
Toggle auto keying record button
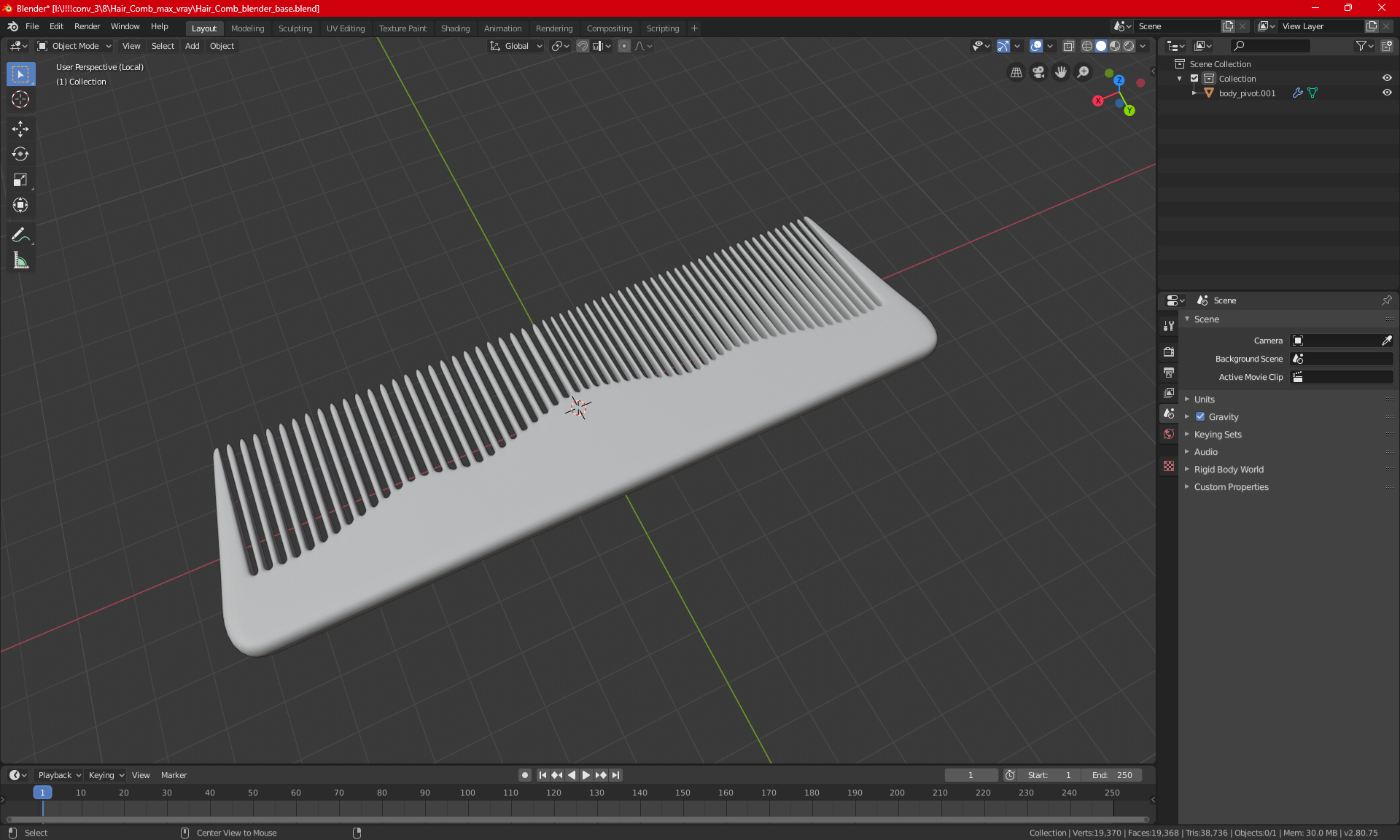point(524,775)
